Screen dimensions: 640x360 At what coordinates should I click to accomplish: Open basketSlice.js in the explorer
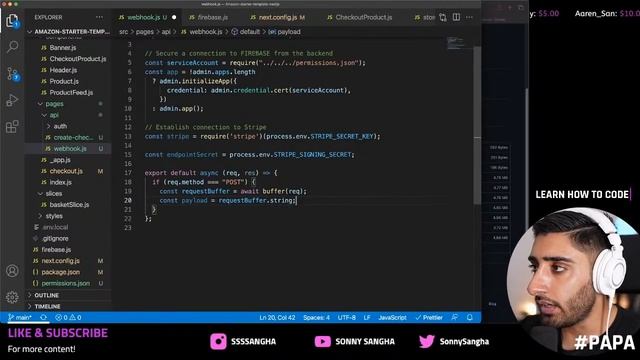69,205
